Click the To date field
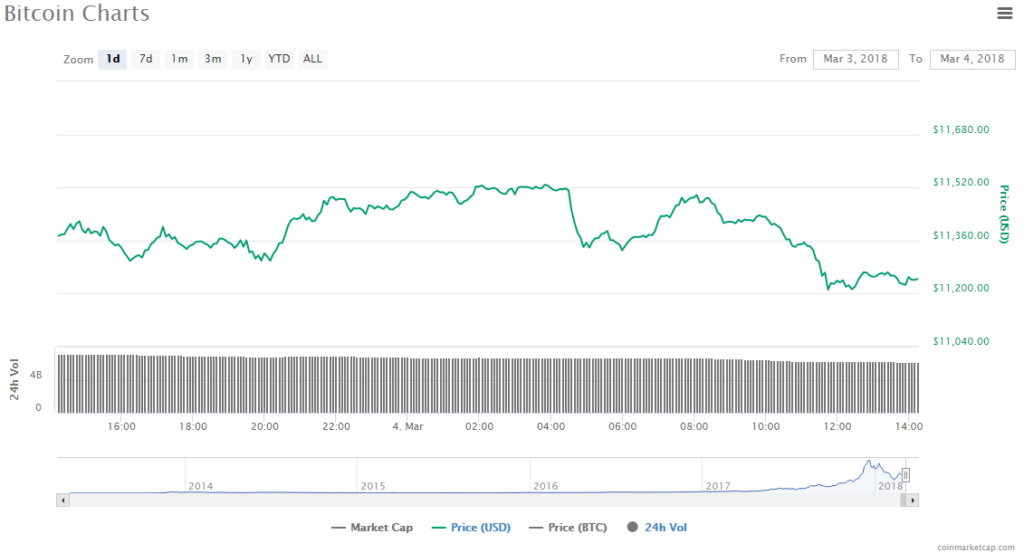This screenshot has width=1024, height=553. 972,59
